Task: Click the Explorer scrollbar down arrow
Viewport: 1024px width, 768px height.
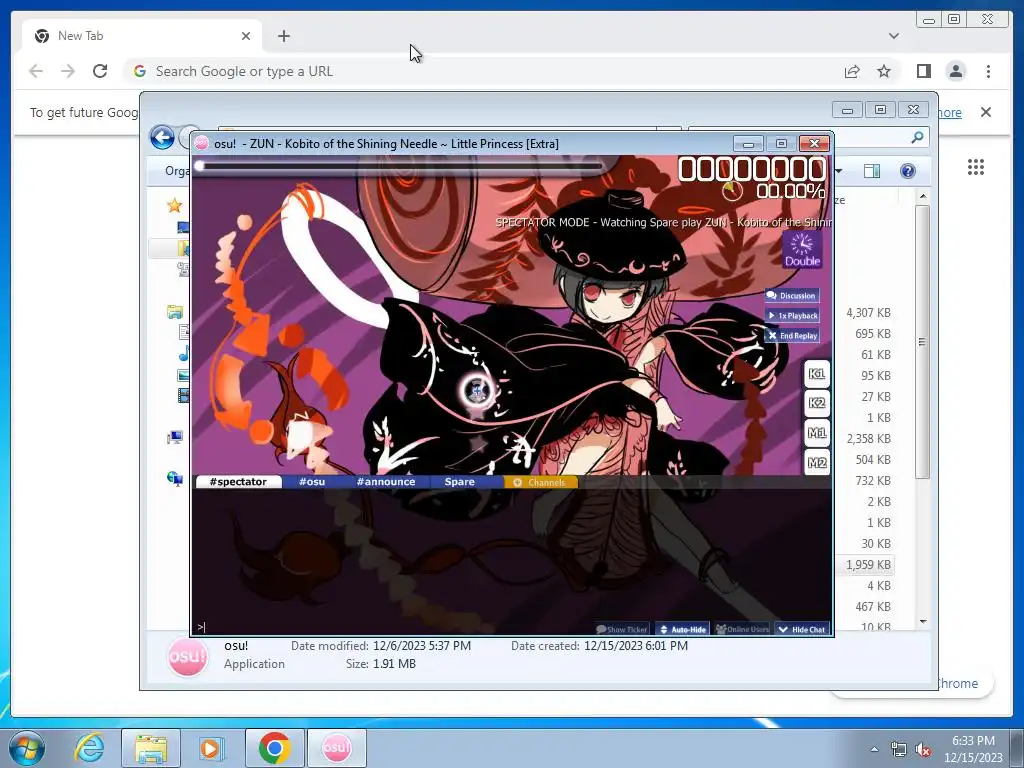Action: pos(922,622)
